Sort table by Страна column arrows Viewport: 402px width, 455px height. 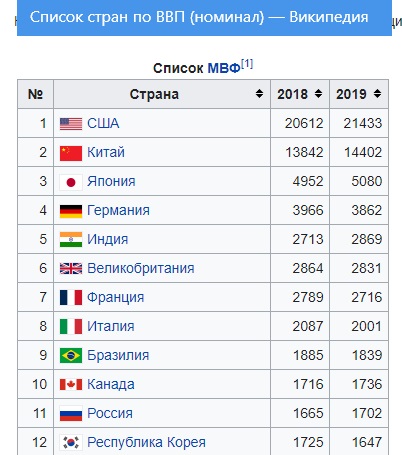point(259,94)
